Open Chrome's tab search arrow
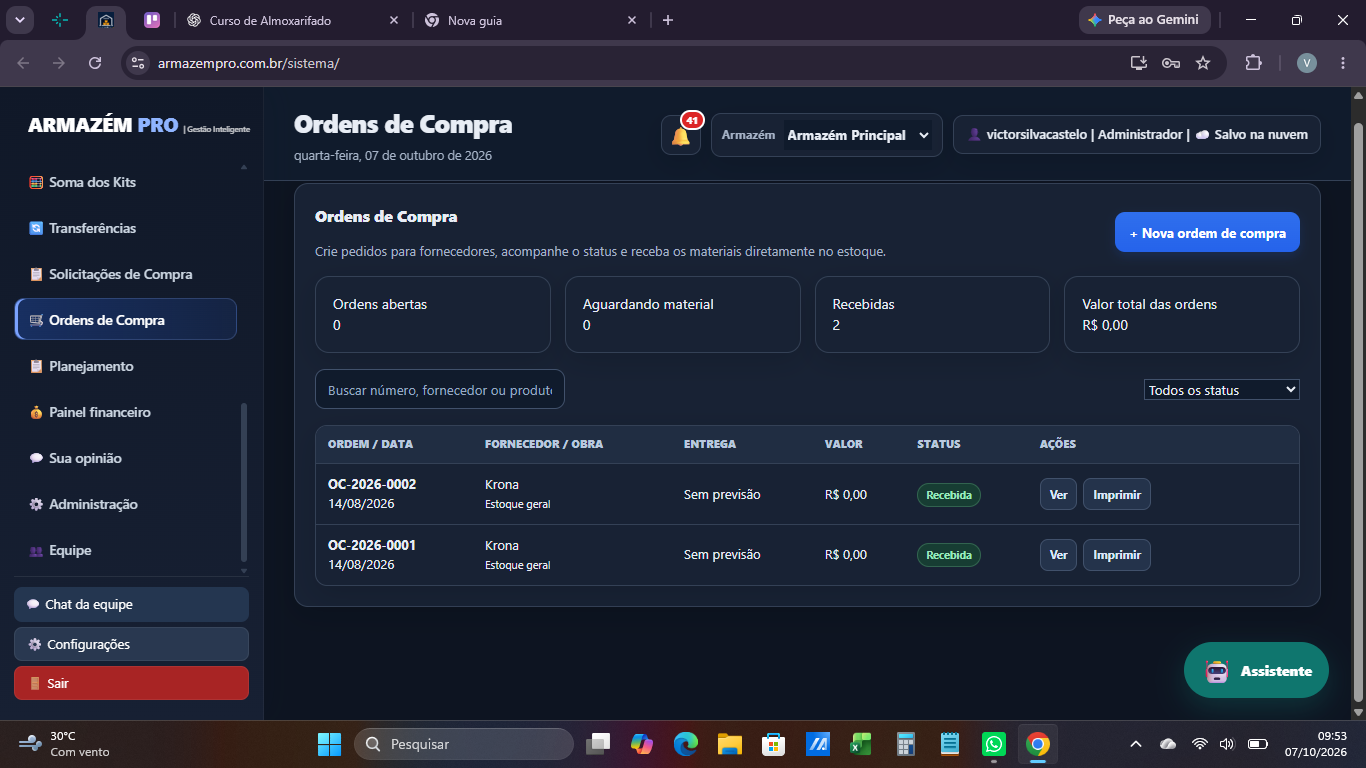Screen dimensions: 1366x768 [19, 20]
